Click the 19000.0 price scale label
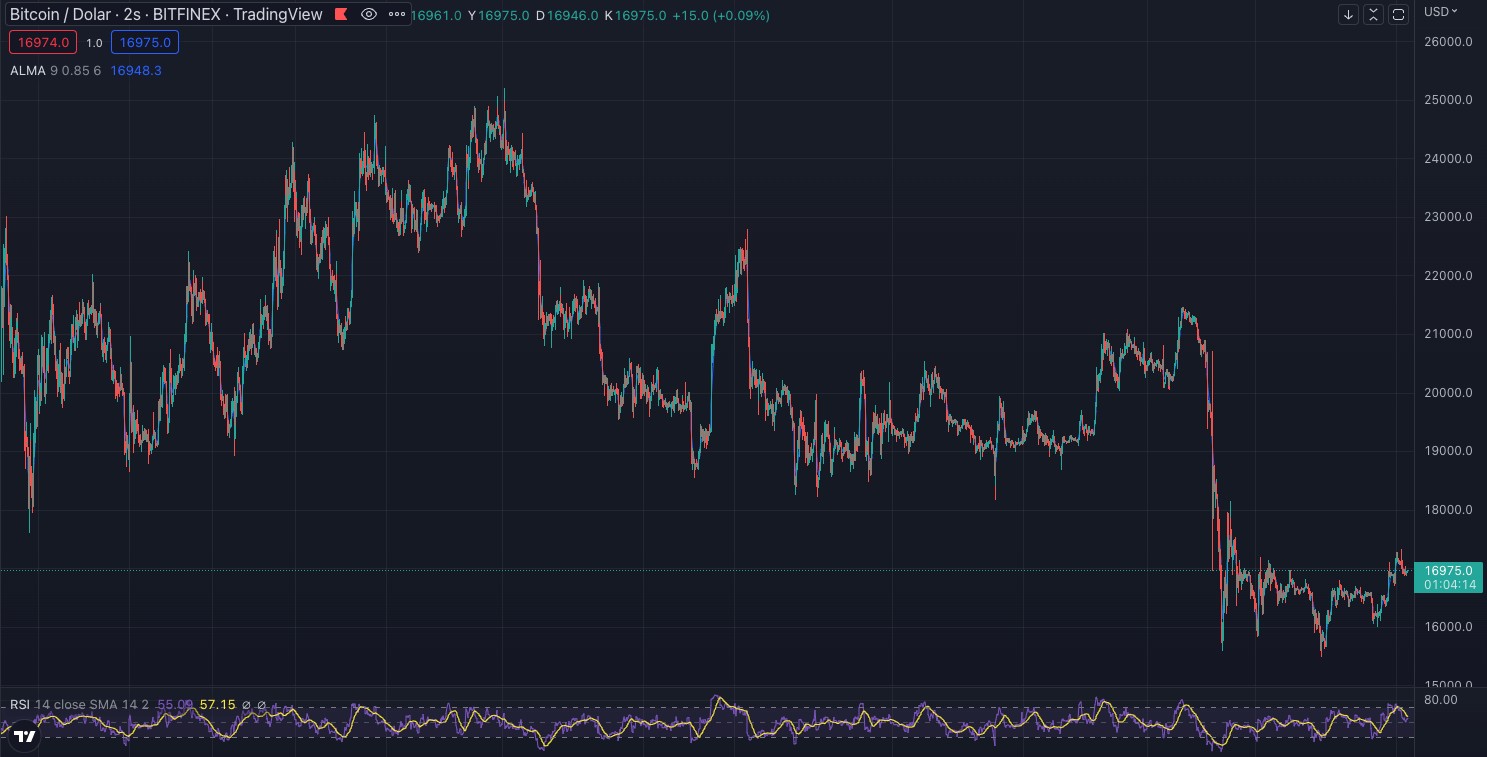 [1448, 451]
